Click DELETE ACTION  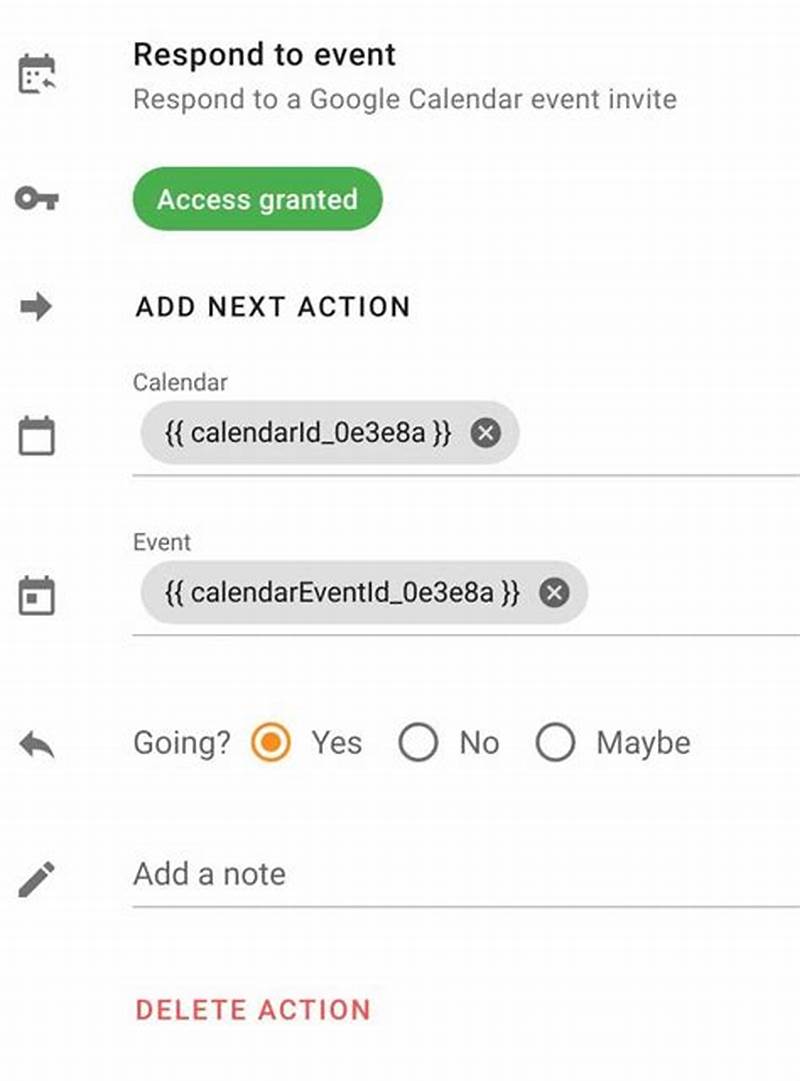(x=250, y=1010)
